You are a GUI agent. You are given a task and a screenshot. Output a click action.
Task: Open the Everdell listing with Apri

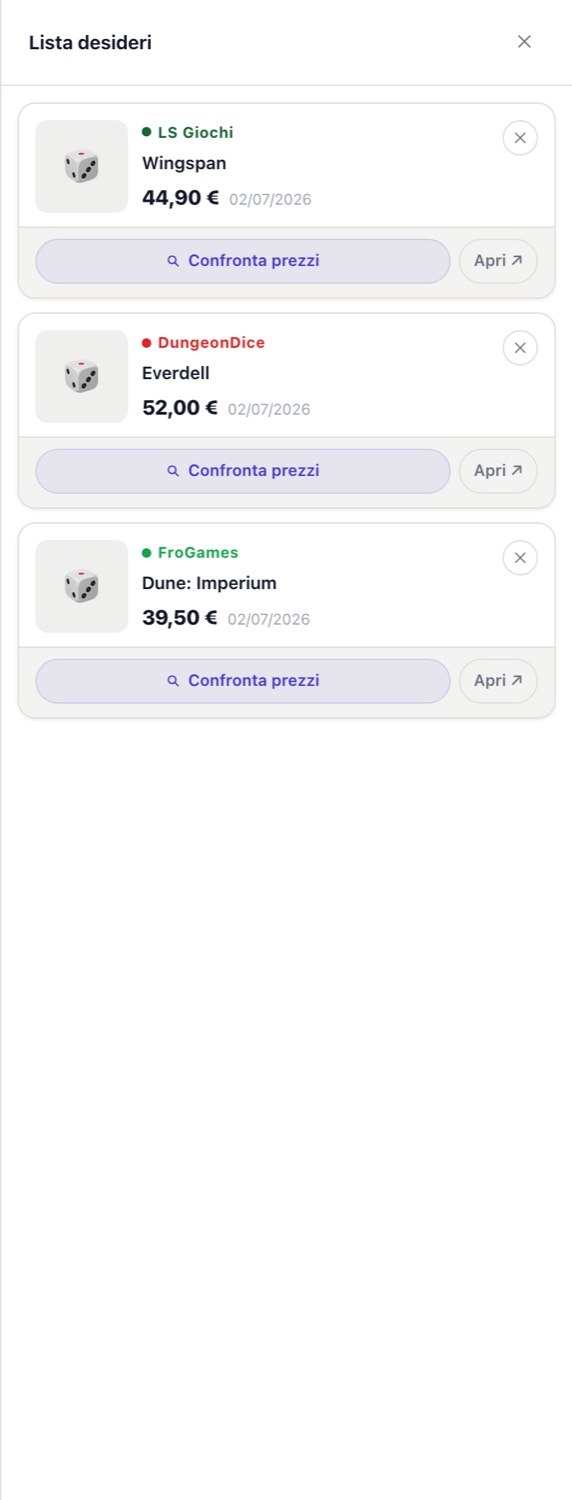pyautogui.click(x=498, y=471)
